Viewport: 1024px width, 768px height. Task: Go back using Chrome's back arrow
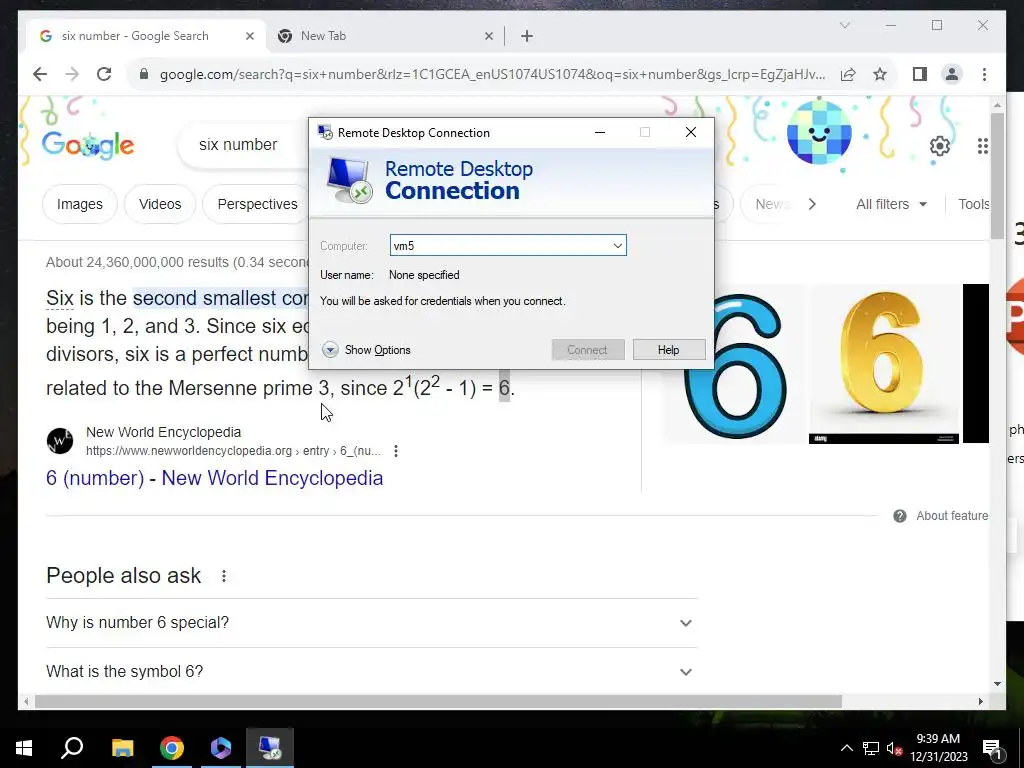[x=40, y=74]
